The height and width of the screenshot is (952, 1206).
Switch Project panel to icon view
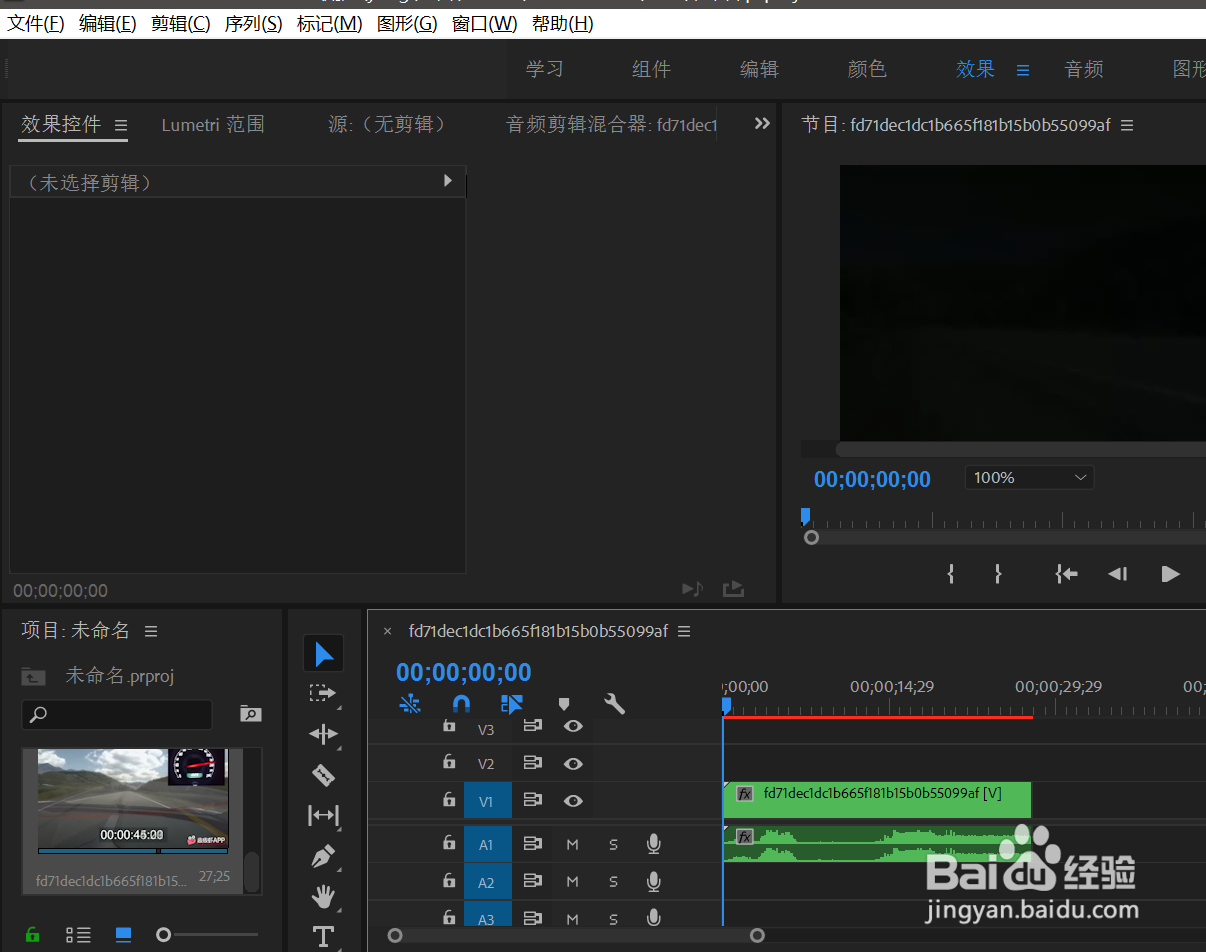[x=123, y=935]
